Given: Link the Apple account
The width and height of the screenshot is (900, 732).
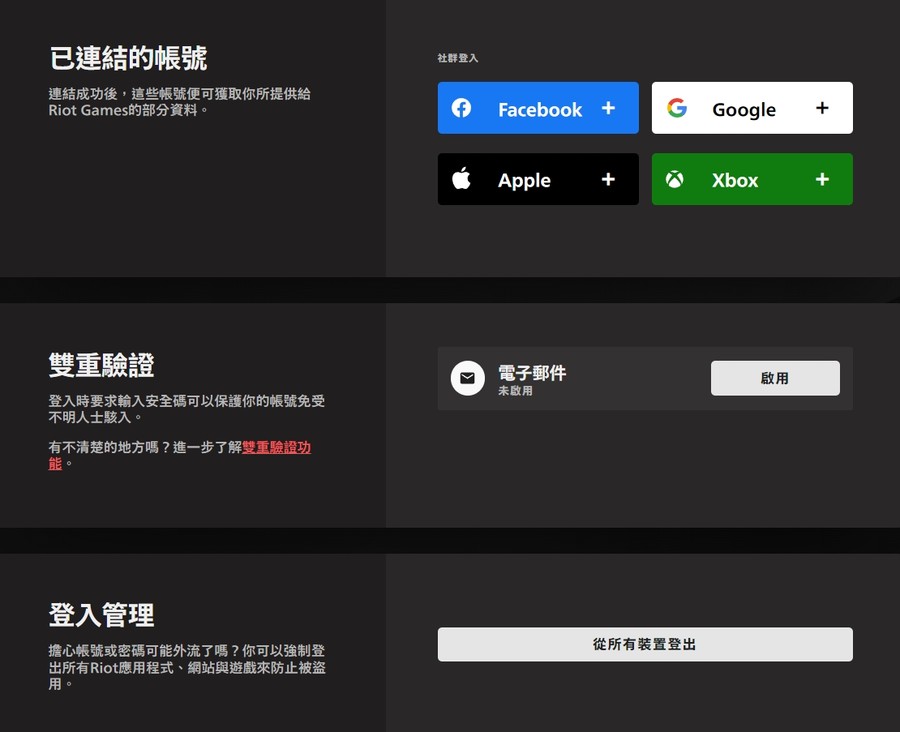Looking at the screenshot, I should click(538, 179).
